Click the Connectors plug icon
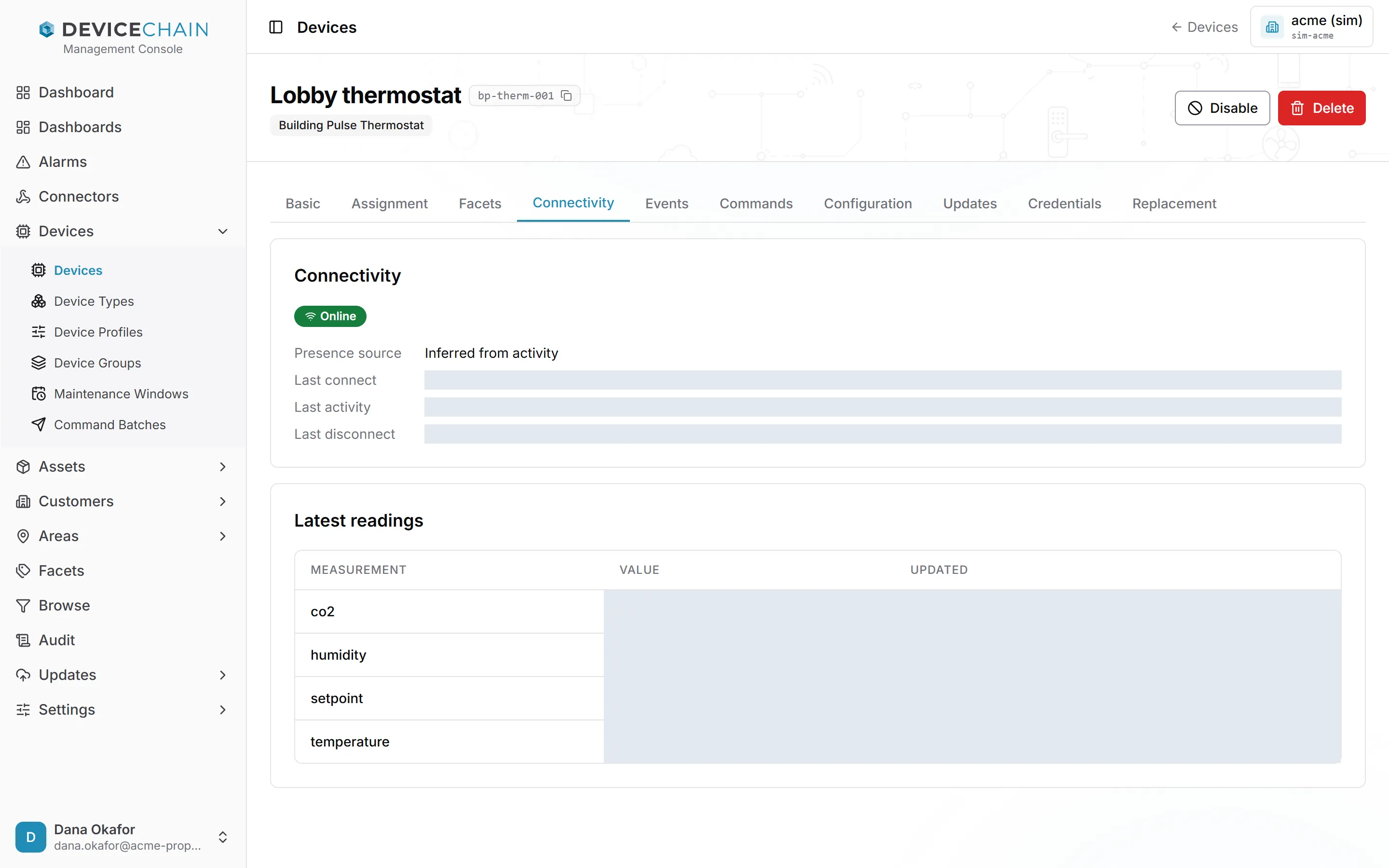1389x868 pixels. pyautogui.click(x=23, y=196)
